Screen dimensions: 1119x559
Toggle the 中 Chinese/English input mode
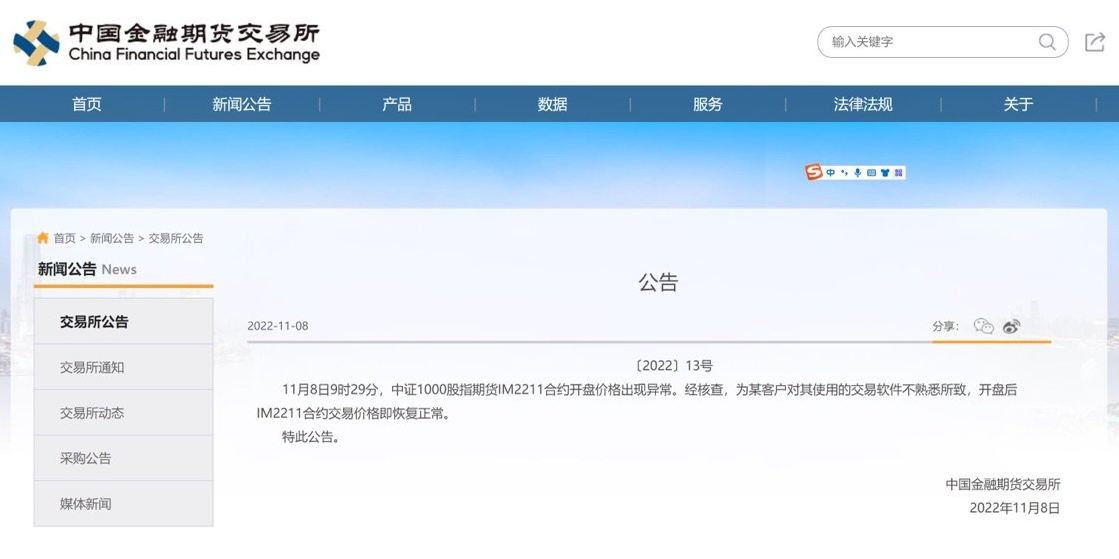[831, 173]
